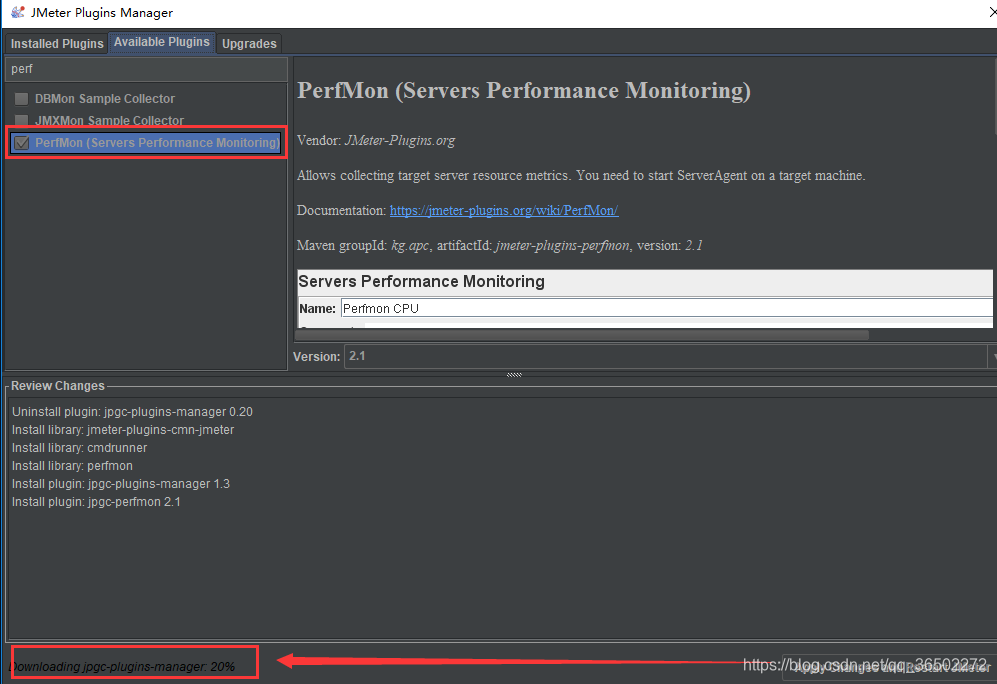Click the splitter handle above Review Changes
Image resolution: width=997 pixels, height=684 pixels.
(x=514, y=375)
